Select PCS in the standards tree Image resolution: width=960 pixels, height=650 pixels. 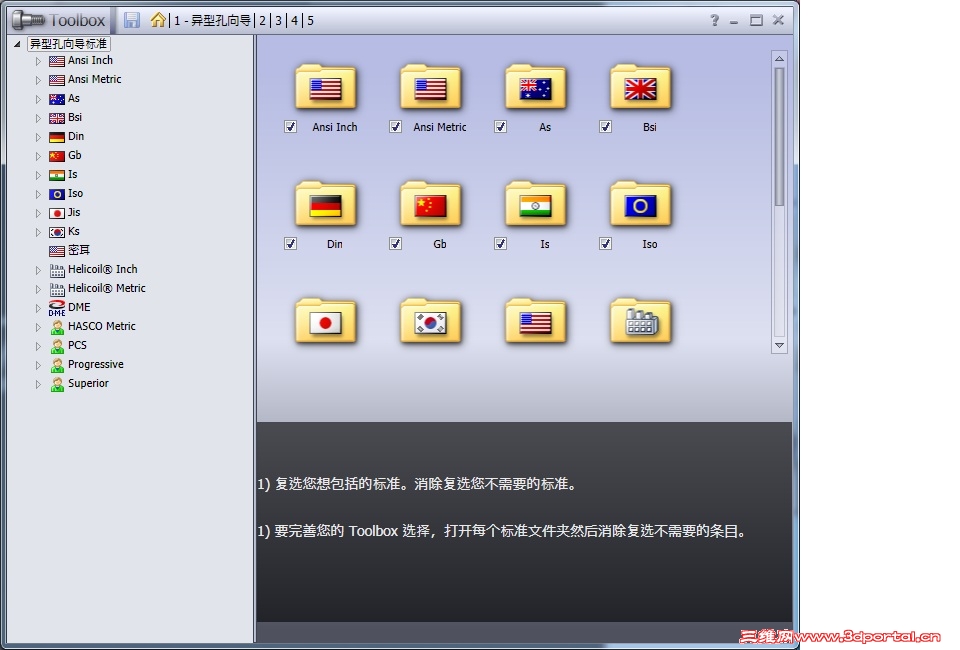click(x=77, y=345)
